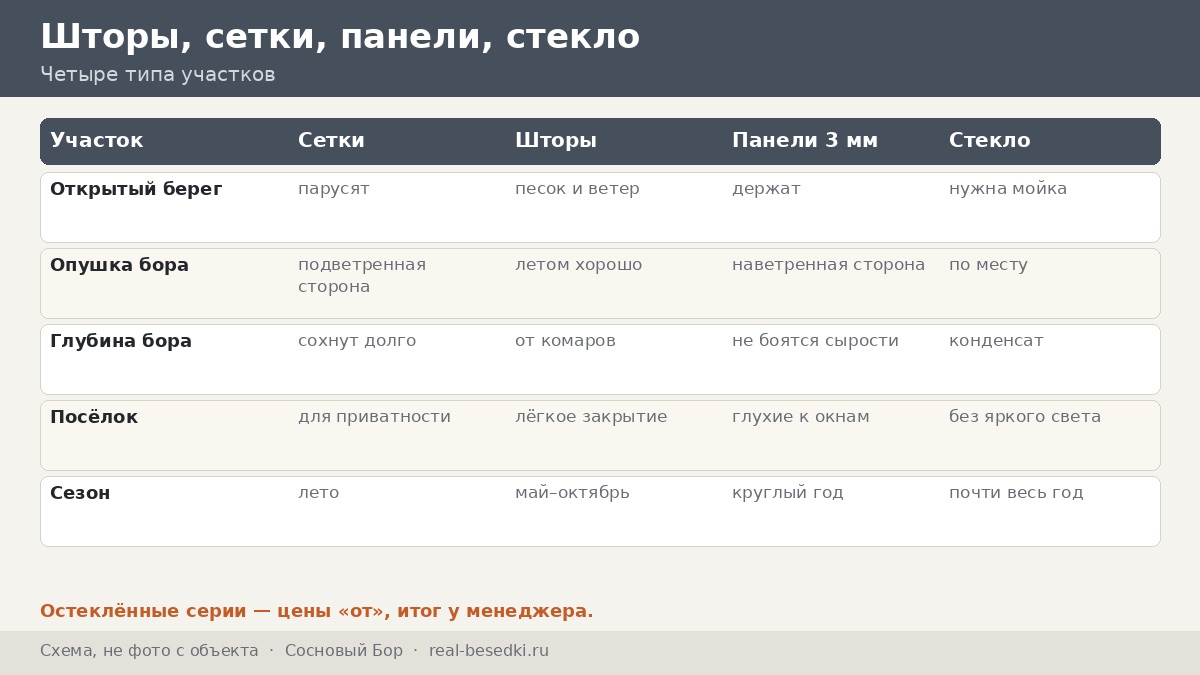This screenshot has height=675, width=1200.
Task: Select the 'Панели 3 мм' column header
Action: point(805,141)
